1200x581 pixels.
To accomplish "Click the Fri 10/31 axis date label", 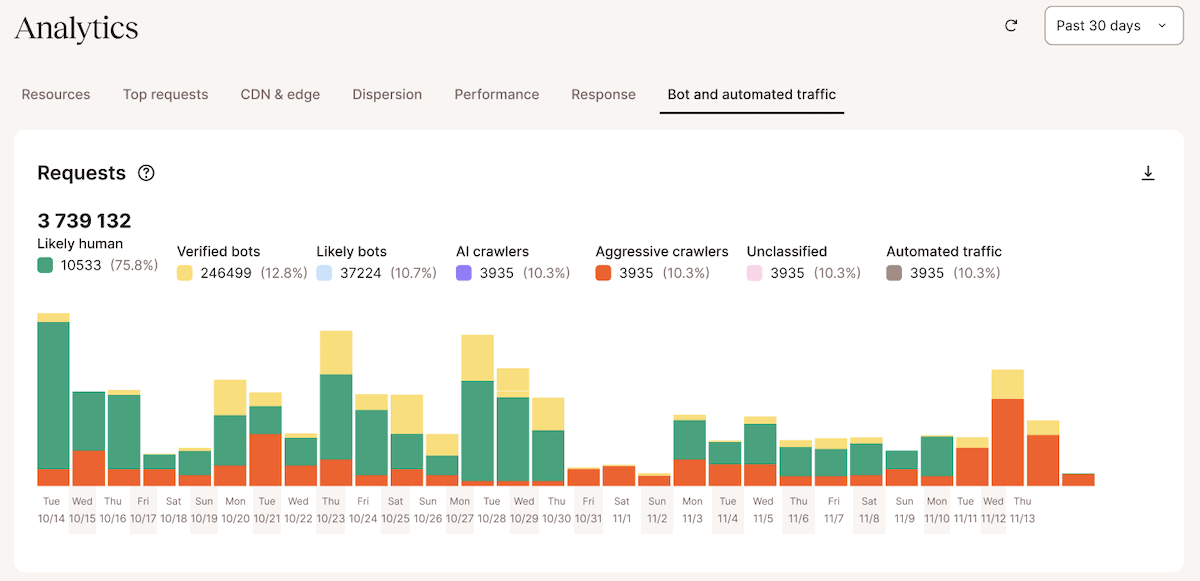I will [588, 510].
